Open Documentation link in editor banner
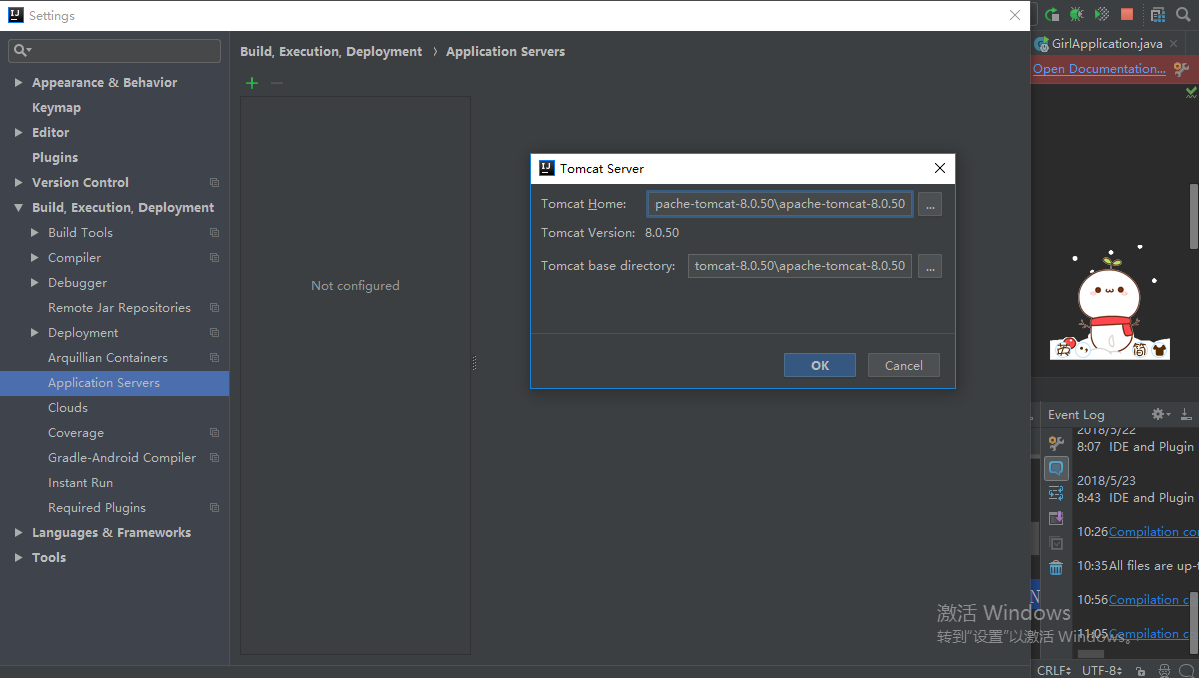Viewport: 1199px width, 678px height. [1099, 69]
